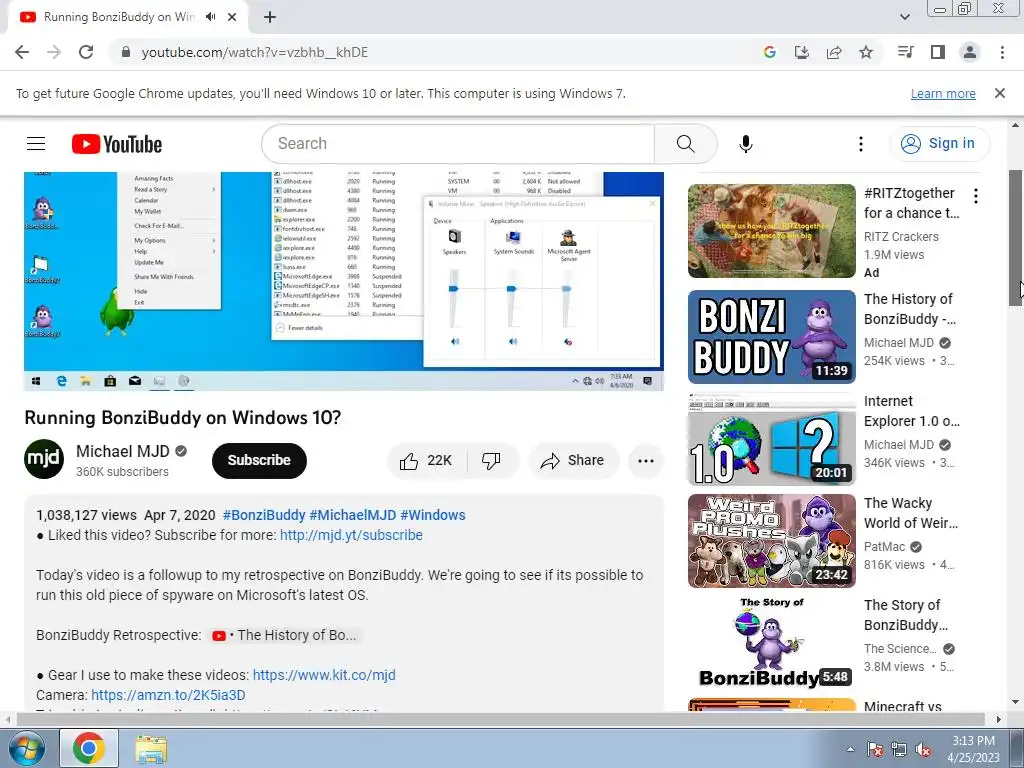
Task: Open The History of Bo... video chip
Action: pos(285,635)
